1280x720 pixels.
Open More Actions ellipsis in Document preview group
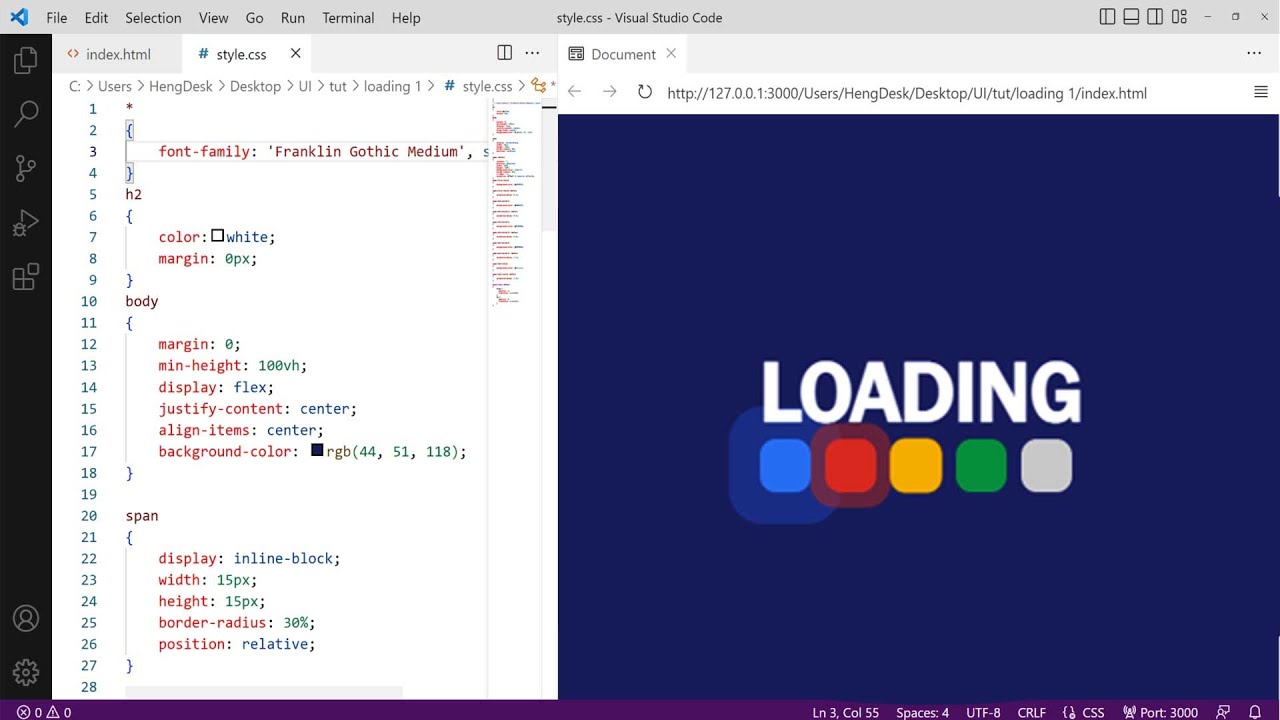coord(1254,53)
